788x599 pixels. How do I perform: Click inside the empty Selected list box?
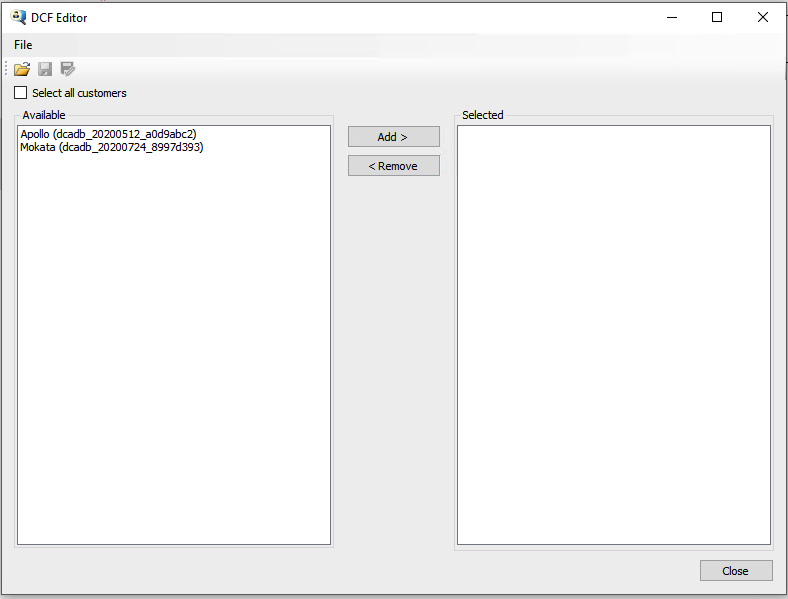pos(614,335)
